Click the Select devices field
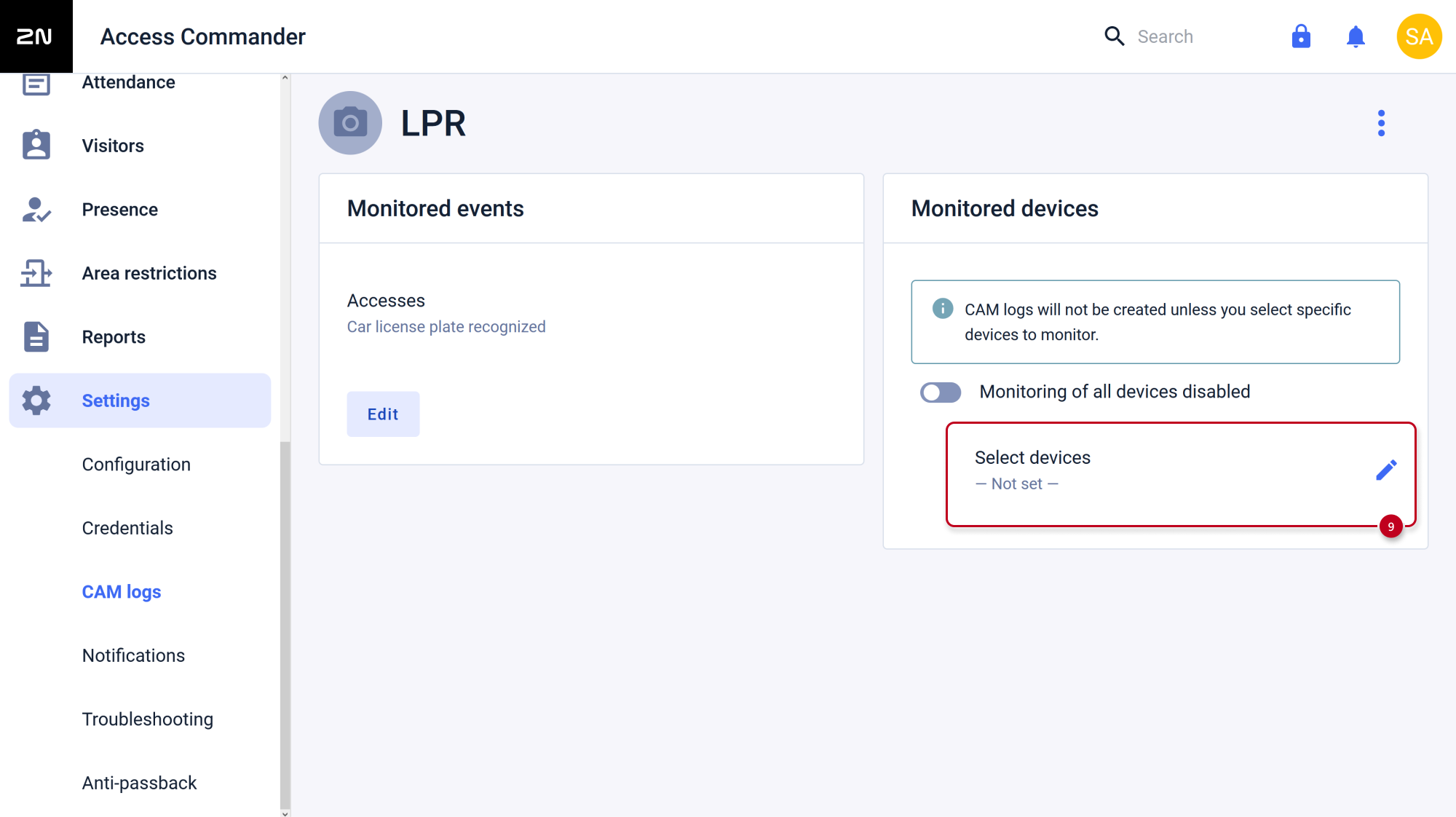Image resolution: width=1456 pixels, height=817 pixels. [1181, 474]
